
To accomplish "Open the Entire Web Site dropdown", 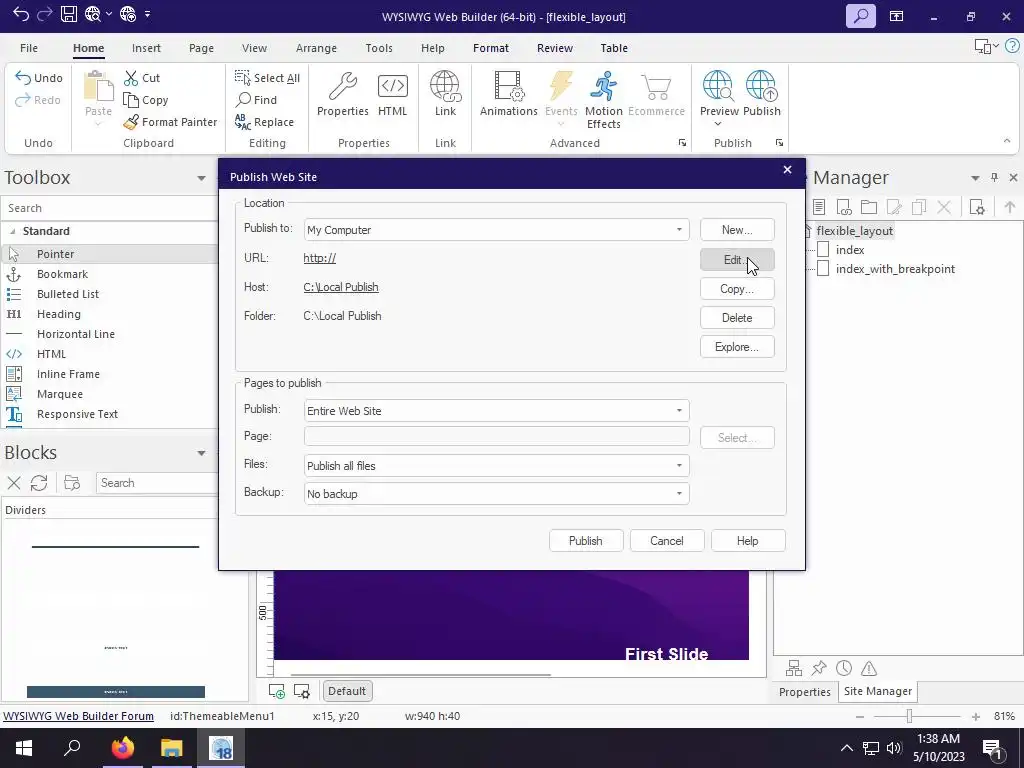I will pyautogui.click(x=679, y=411).
